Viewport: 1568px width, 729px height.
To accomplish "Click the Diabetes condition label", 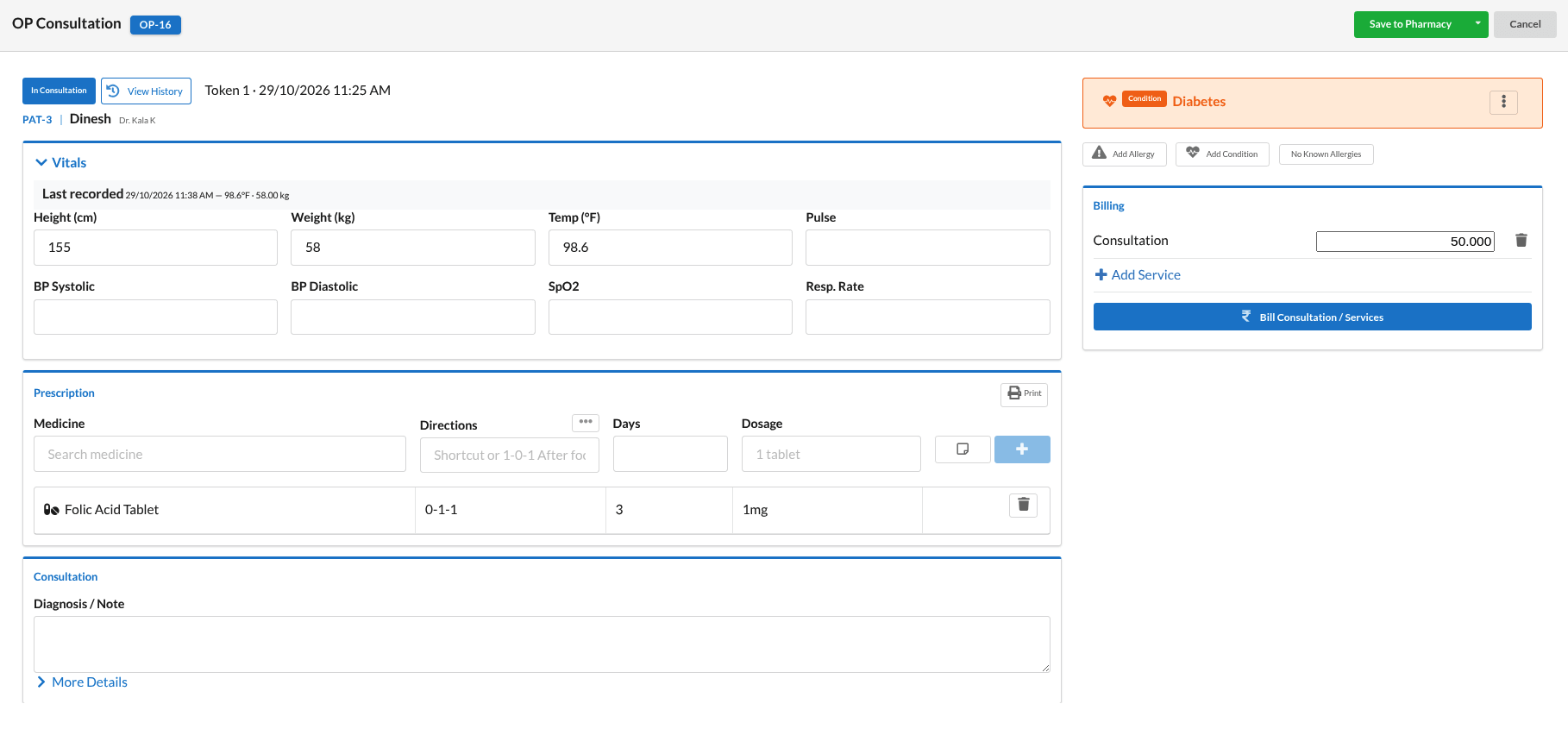I will click(x=1199, y=102).
